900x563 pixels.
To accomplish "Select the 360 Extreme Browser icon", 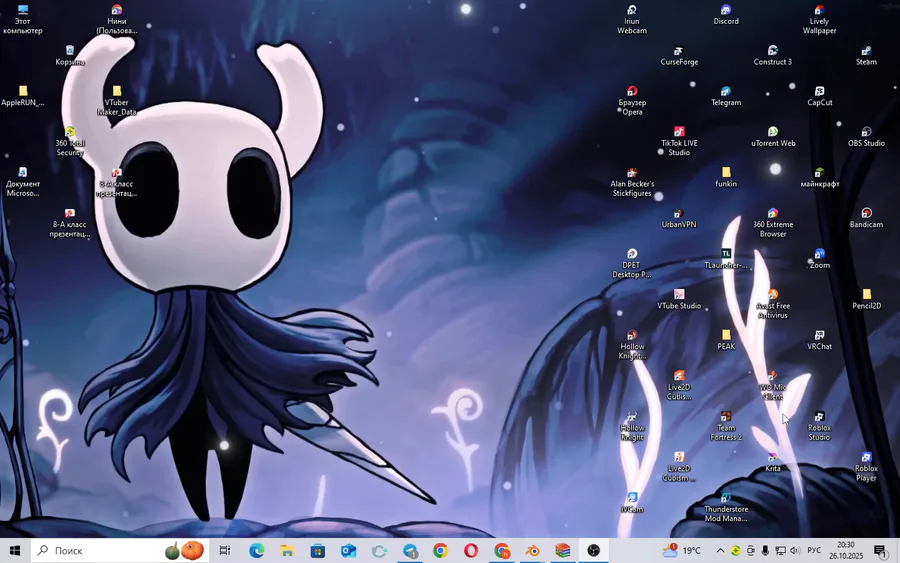I will 773,223.
